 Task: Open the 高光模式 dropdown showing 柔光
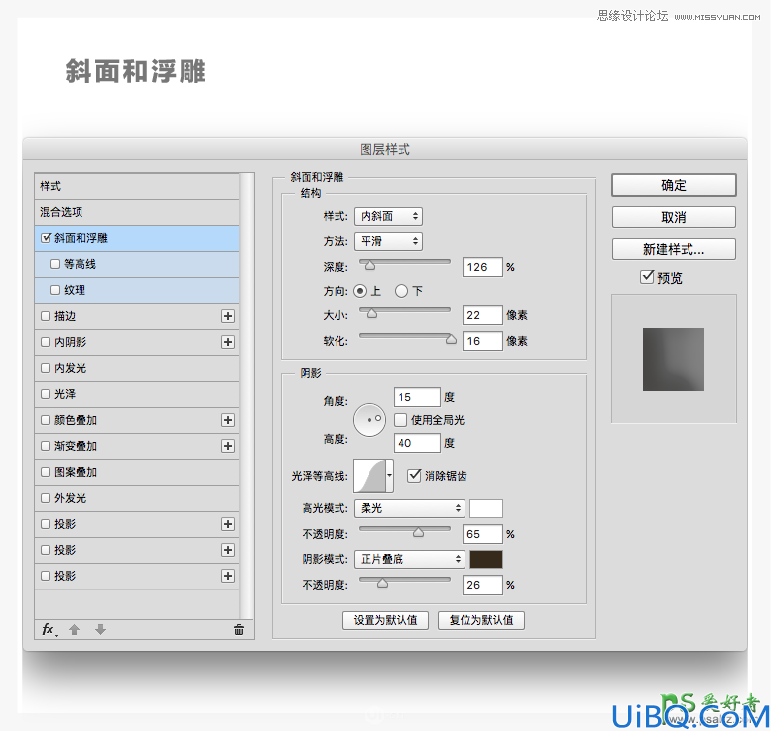click(409, 508)
